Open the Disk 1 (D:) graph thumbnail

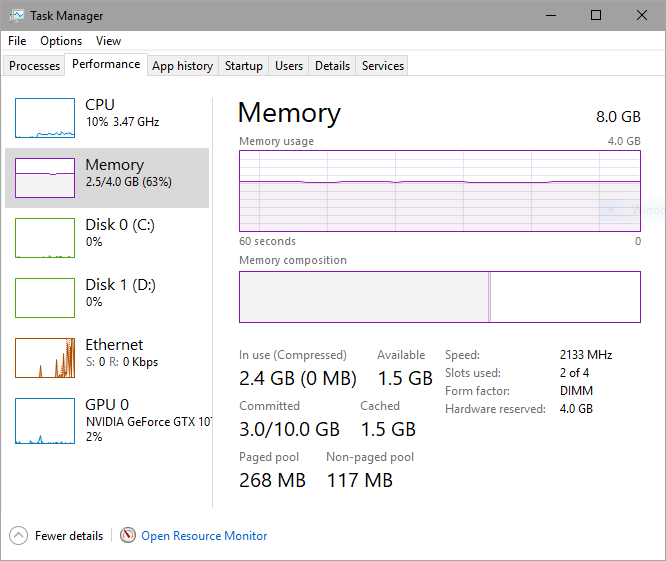pyautogui.click(x=45, y=298)
